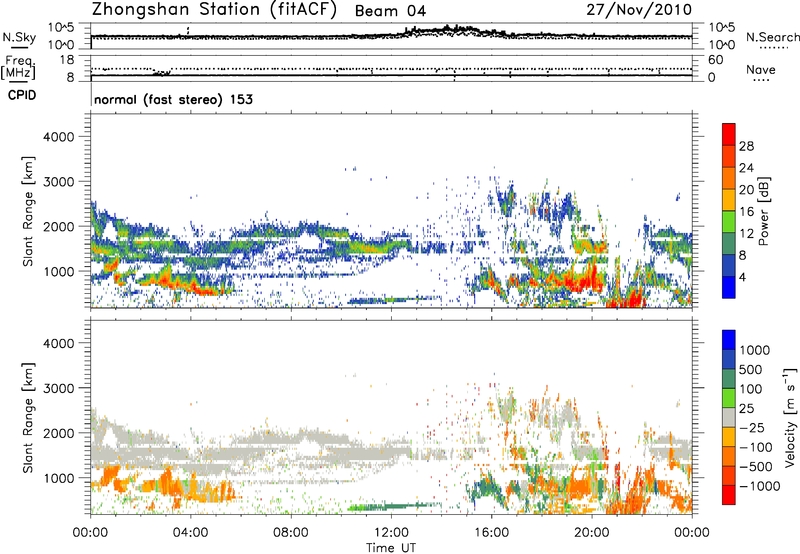Click the 08:00 time tick label
The height and width of the screenshot is (554, 800).
[290, 533]
